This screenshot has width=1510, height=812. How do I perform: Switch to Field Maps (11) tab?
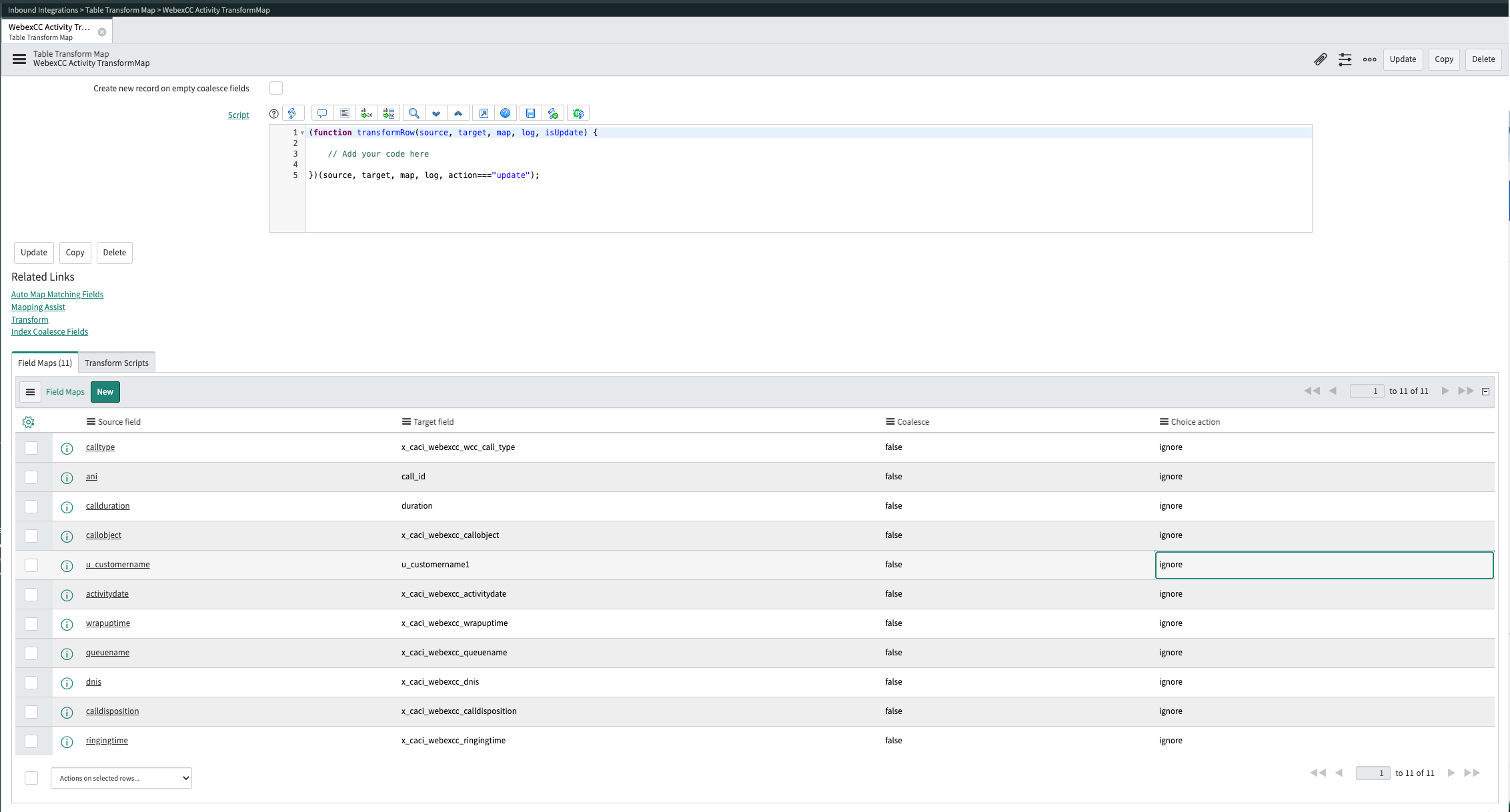[x=45, y=363]
